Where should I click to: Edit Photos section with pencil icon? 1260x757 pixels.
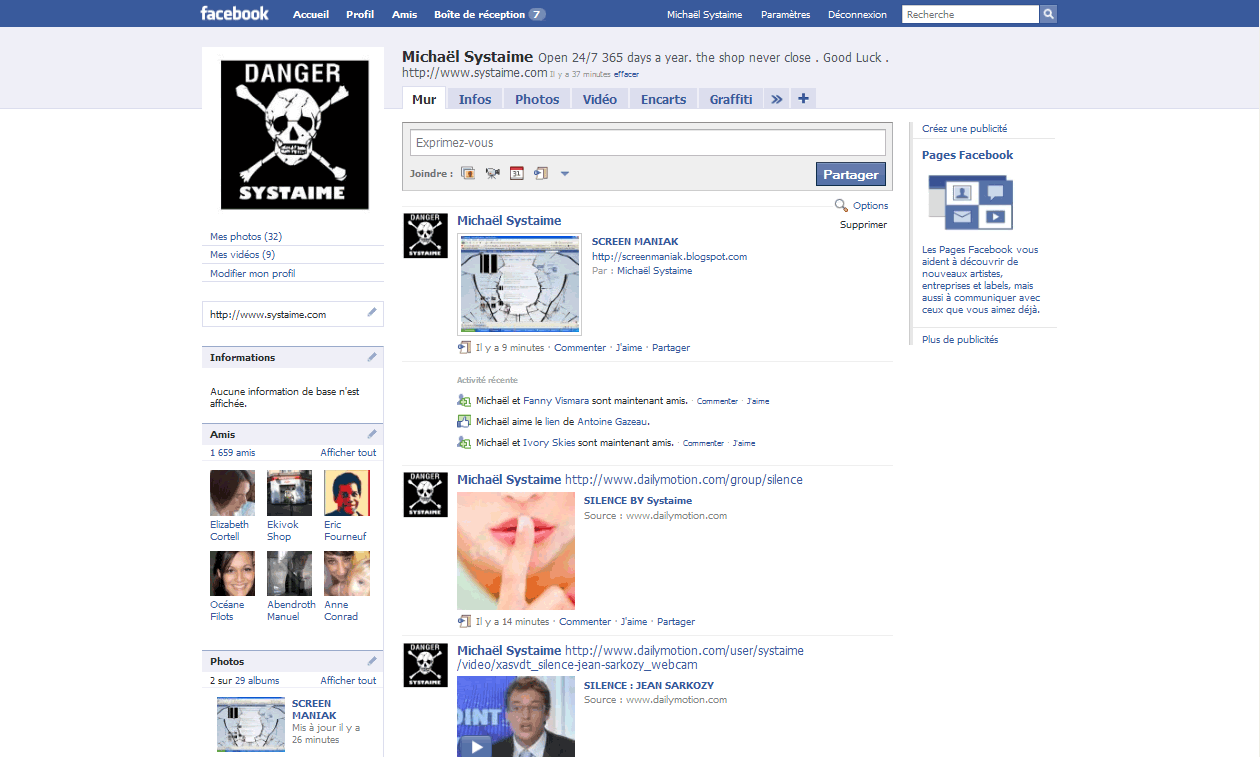(372, 660)
